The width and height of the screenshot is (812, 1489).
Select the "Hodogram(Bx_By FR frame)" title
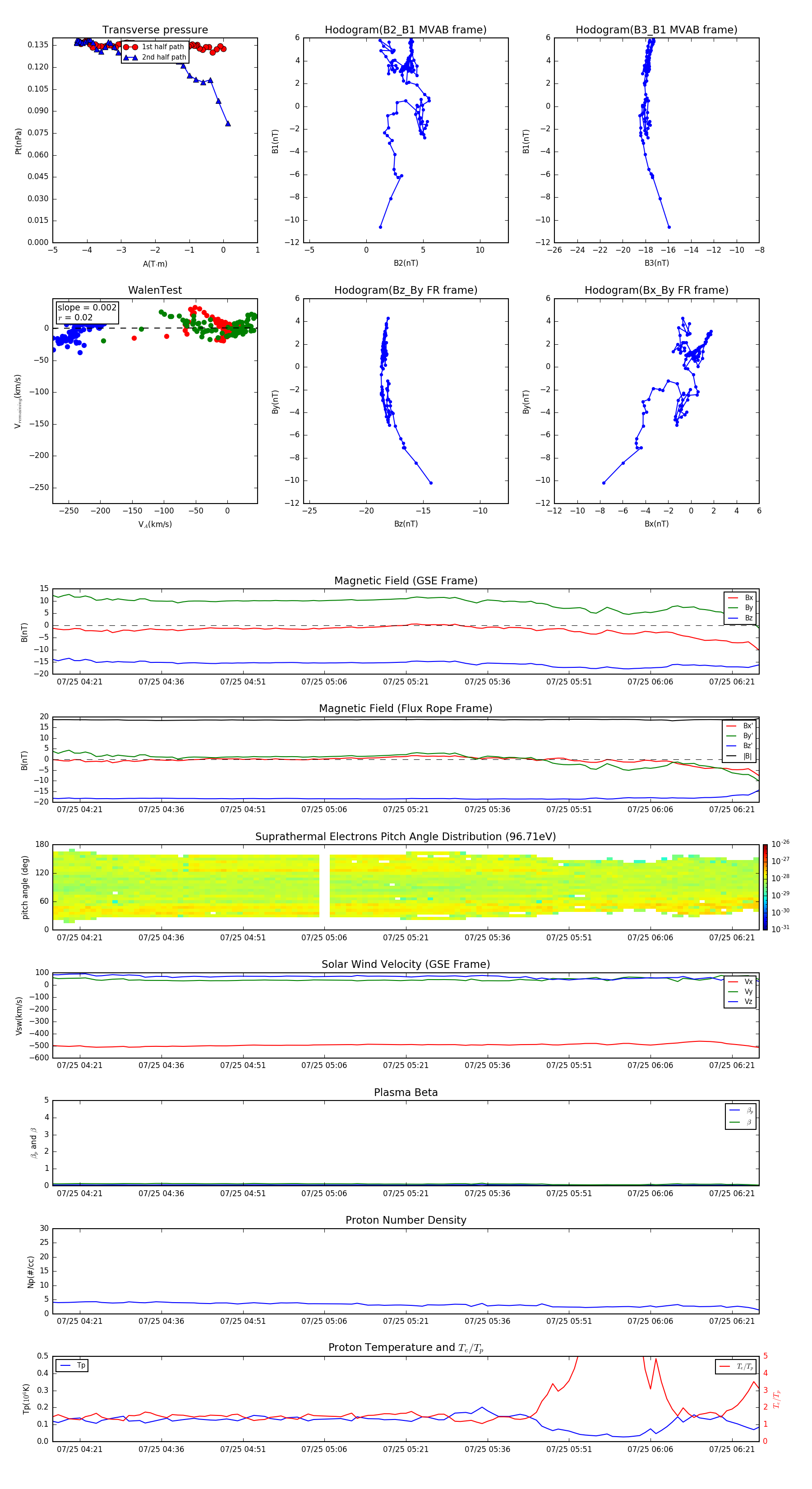coord(656,290)
